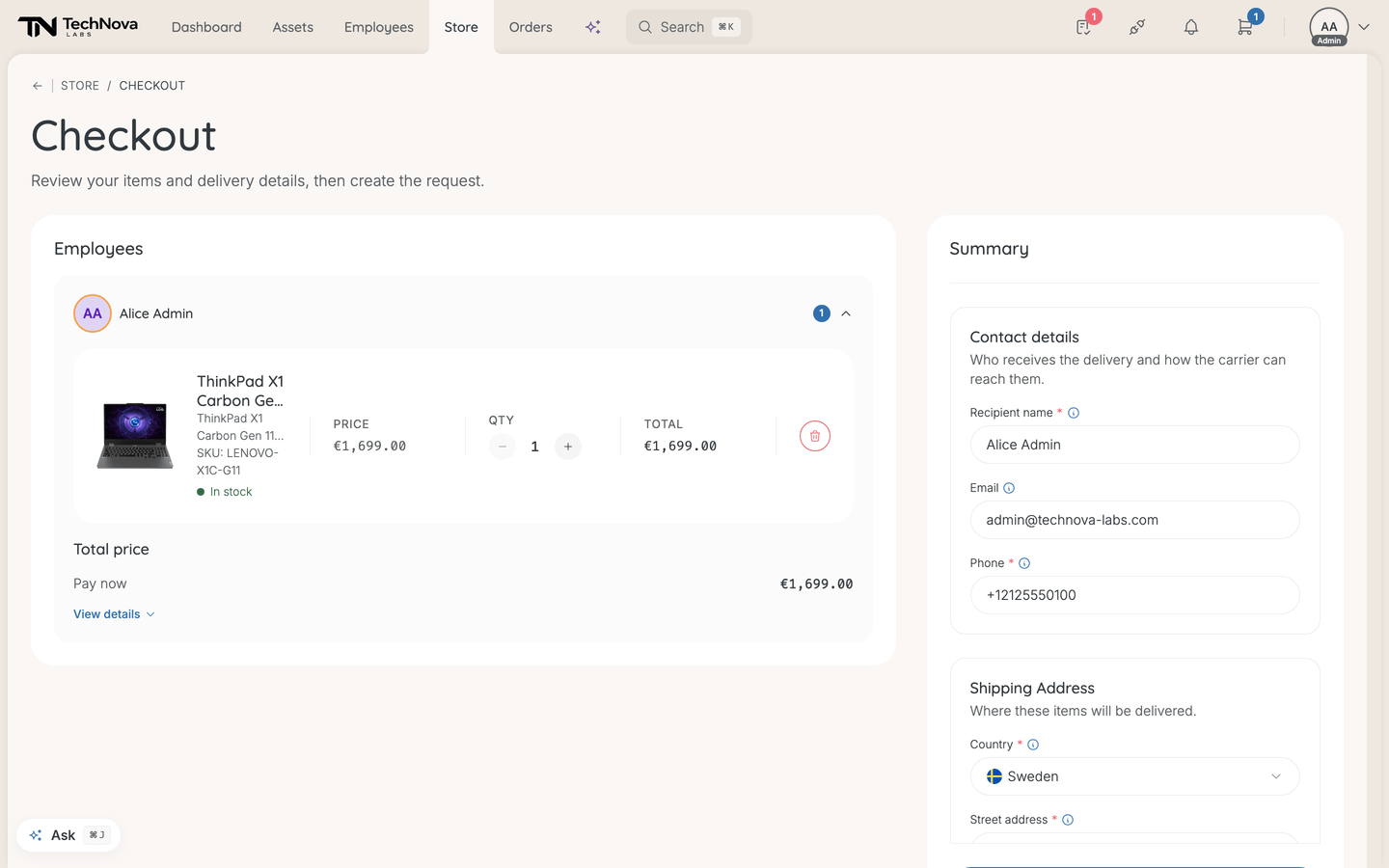Show info tooltip for Country field

click(x=1033, y=745)
